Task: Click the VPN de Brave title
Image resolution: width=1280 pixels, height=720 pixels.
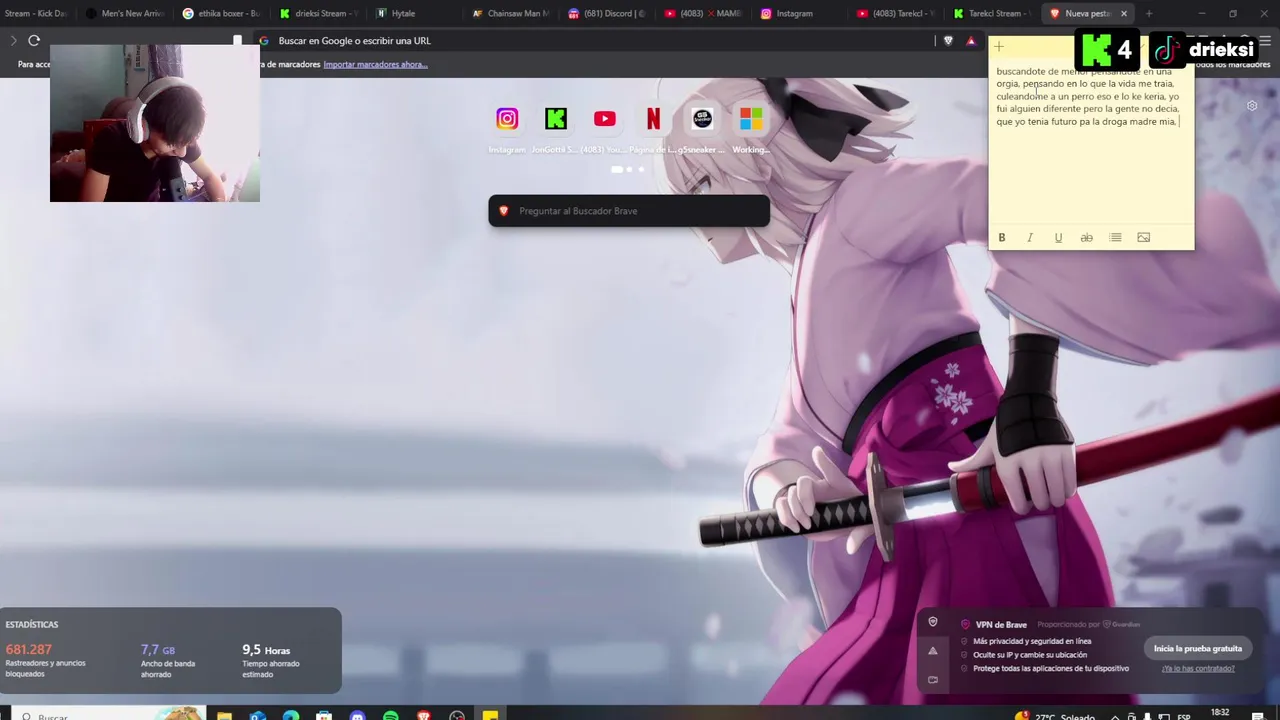Action: 1001,625
